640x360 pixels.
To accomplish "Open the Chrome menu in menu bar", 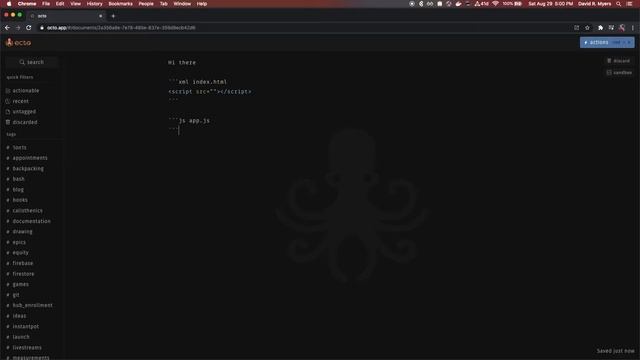I will [27, 4].
